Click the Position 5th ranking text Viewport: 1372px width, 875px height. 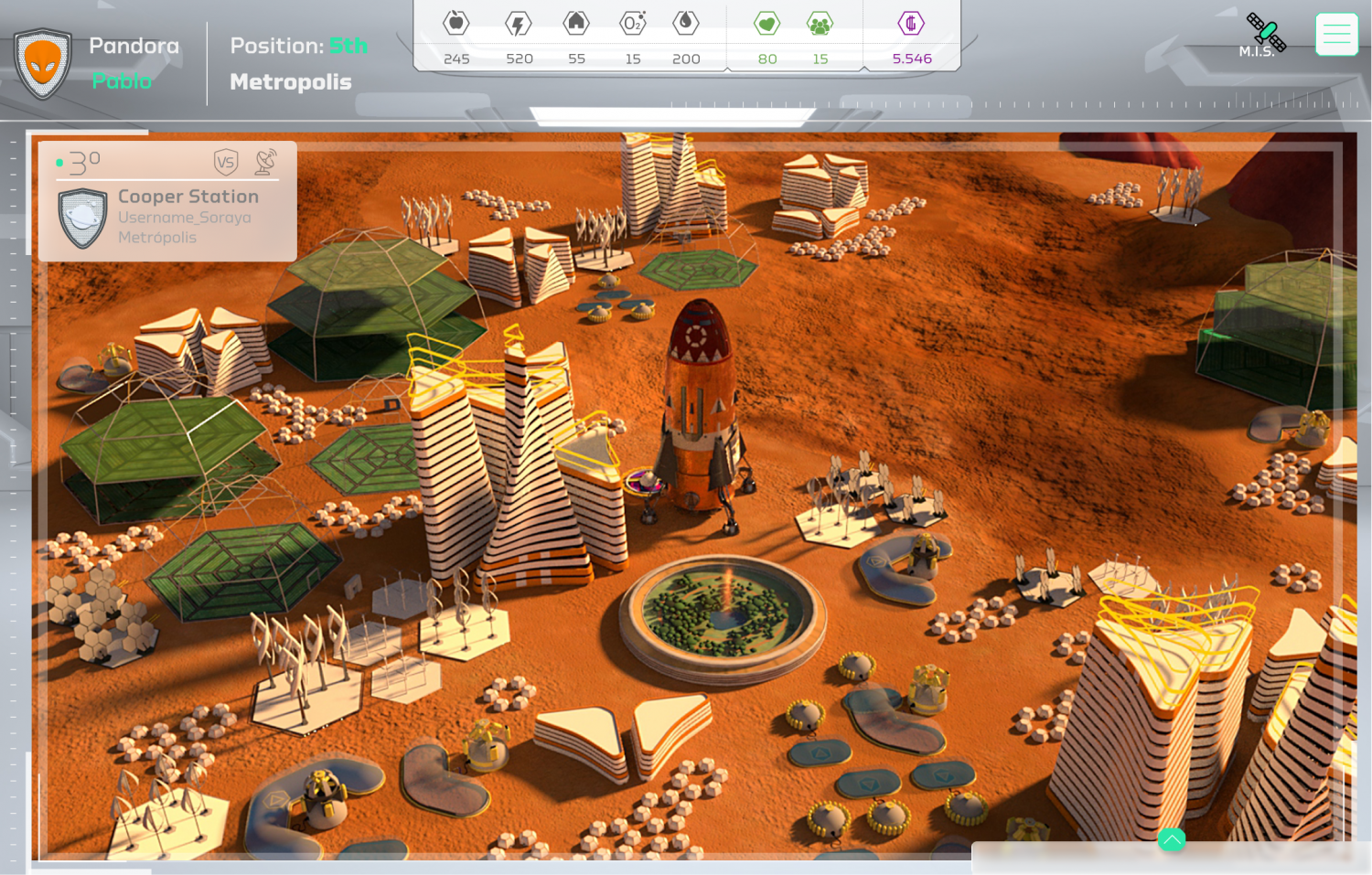click(x=299, y=46)
